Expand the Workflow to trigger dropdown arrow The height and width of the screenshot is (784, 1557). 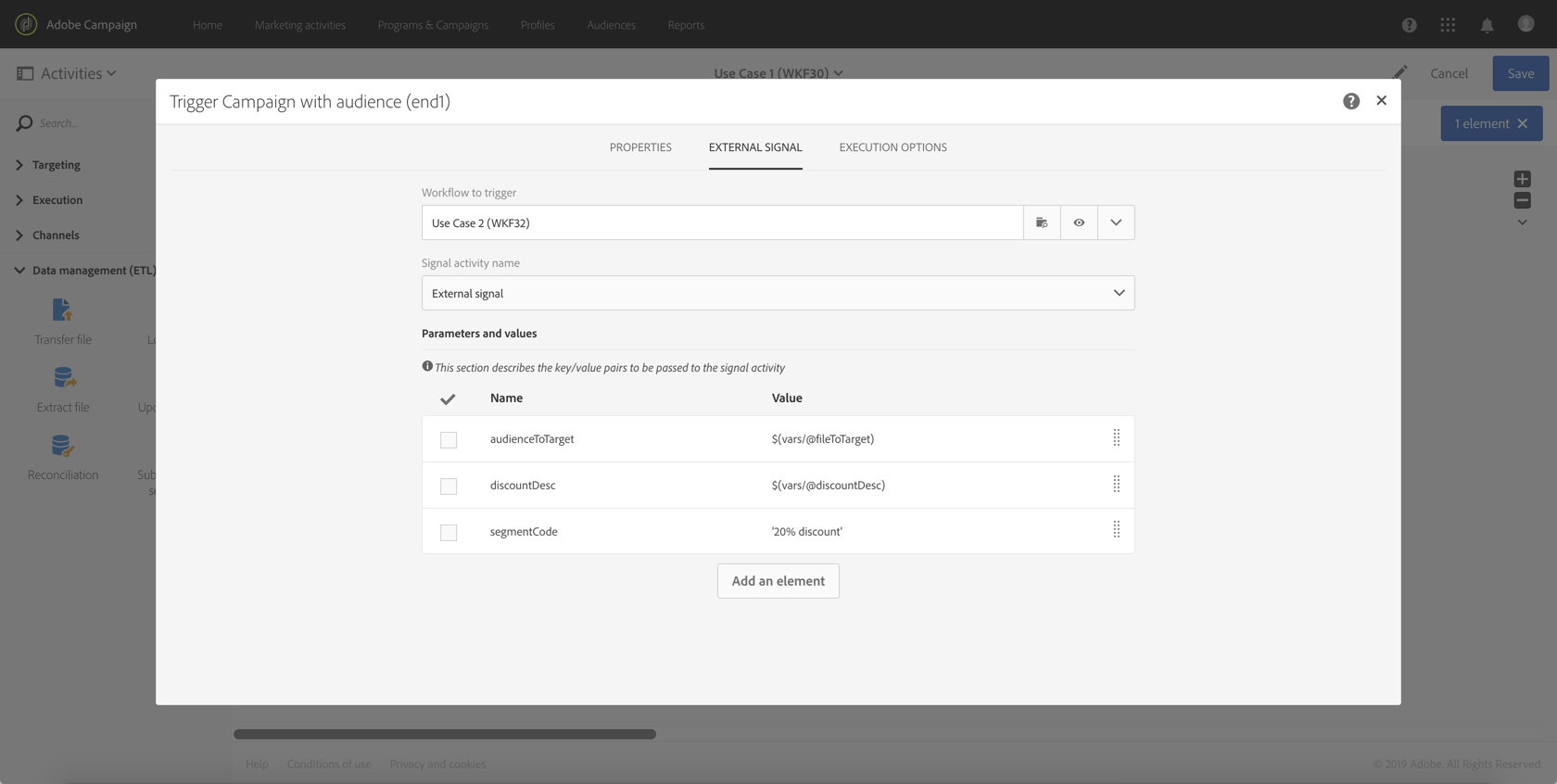tap(1116, 222)
